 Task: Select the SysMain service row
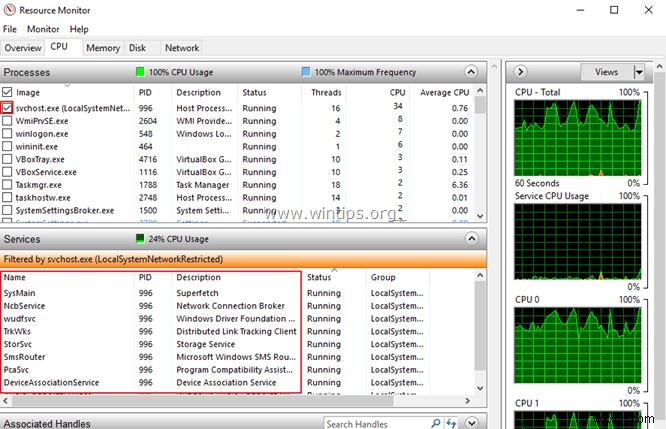[x=215, y=293]
